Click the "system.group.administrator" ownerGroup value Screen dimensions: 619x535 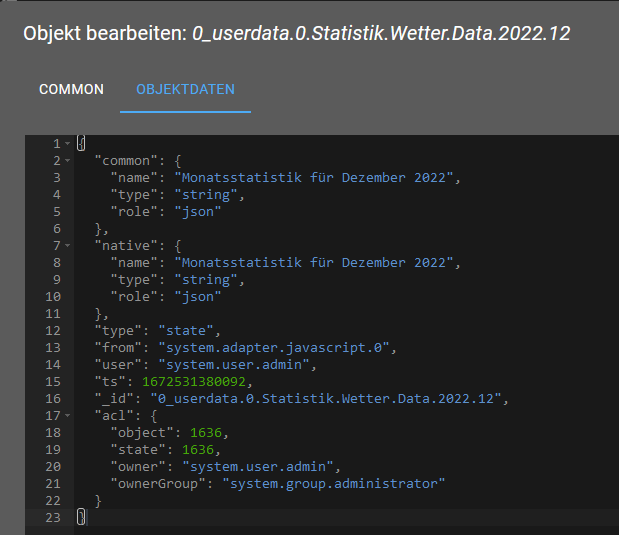[x=332, y=483]
